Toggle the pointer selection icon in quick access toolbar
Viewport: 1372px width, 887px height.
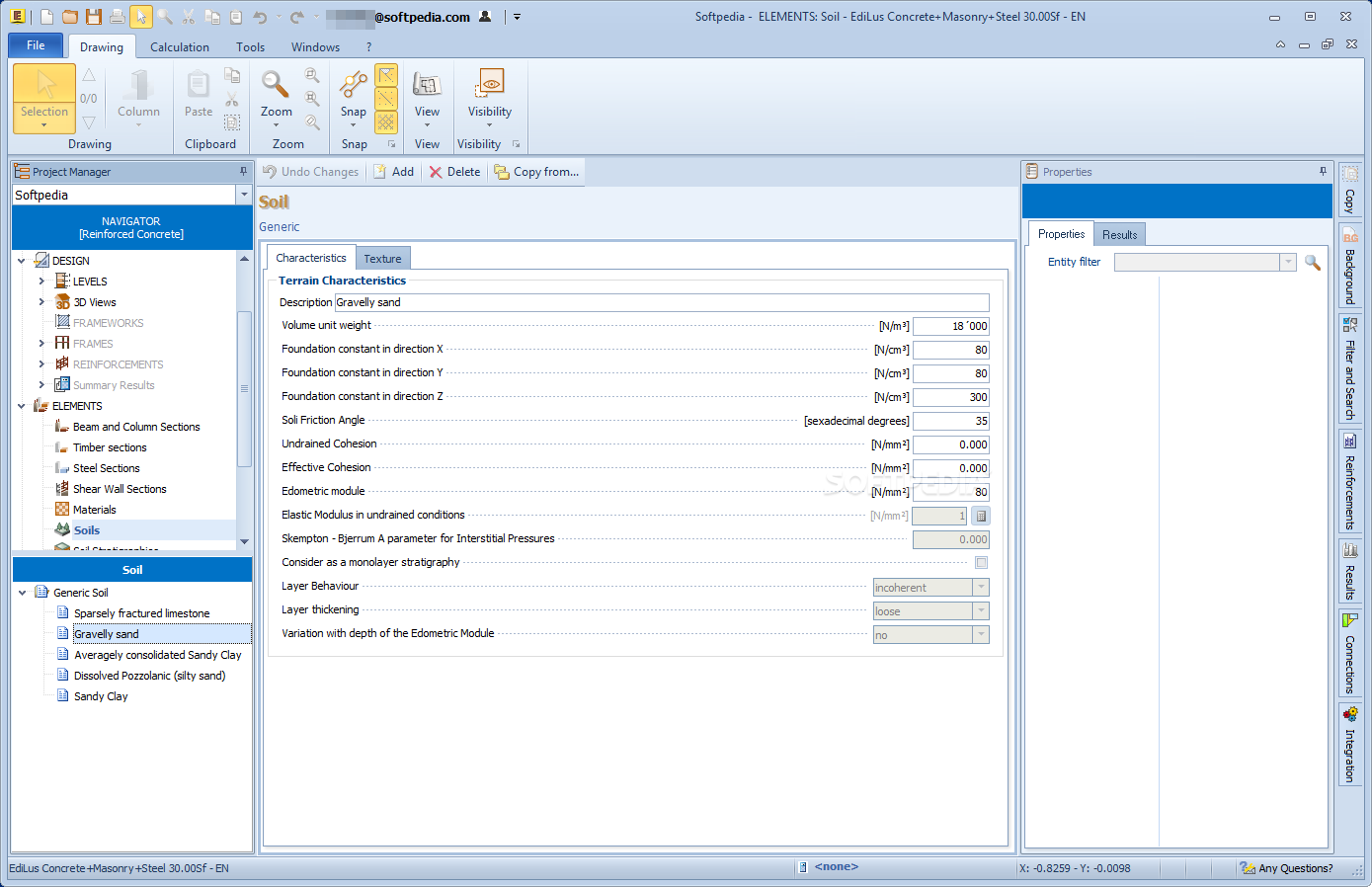[141, 17]
